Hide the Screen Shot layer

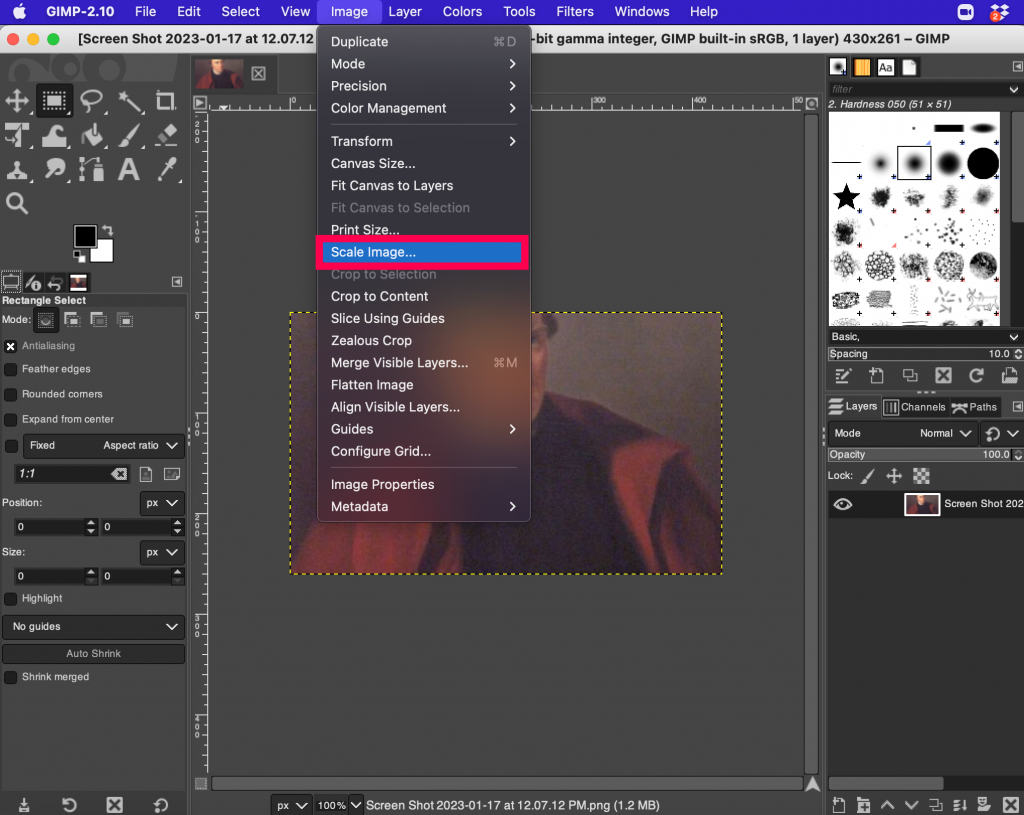coord(843,504)
